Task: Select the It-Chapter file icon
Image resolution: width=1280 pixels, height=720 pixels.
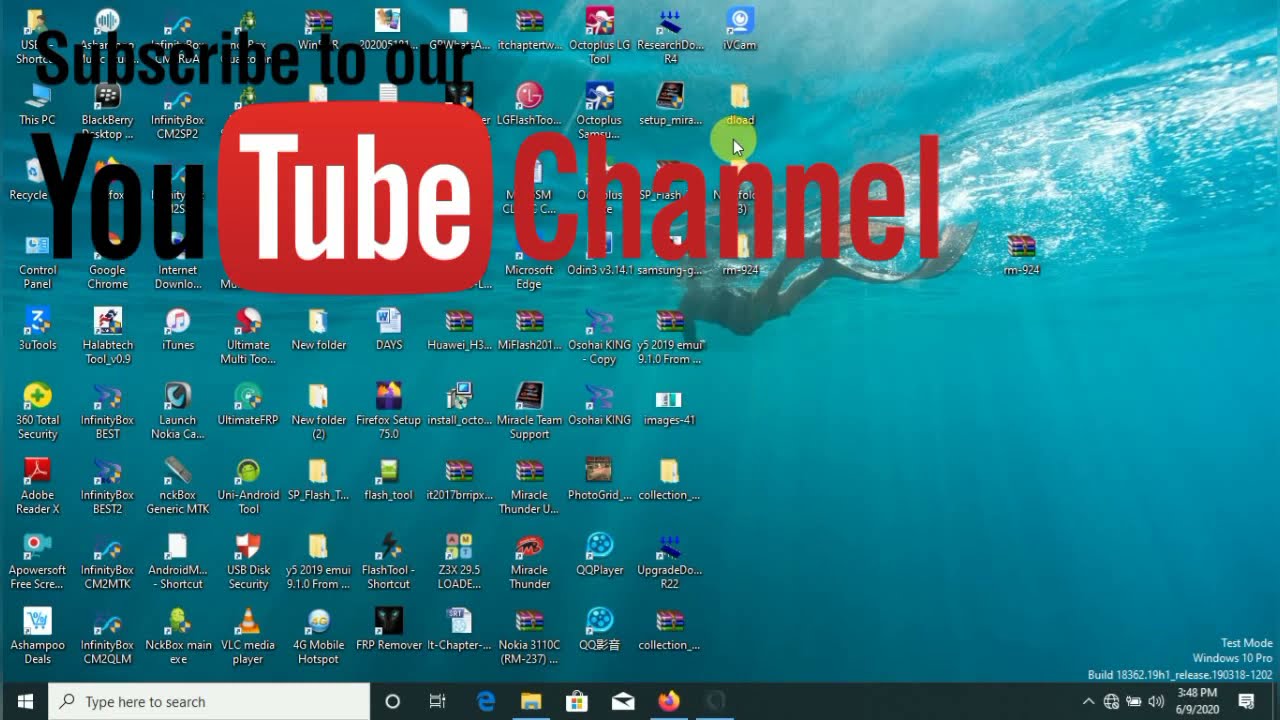Action: [459, 629]
